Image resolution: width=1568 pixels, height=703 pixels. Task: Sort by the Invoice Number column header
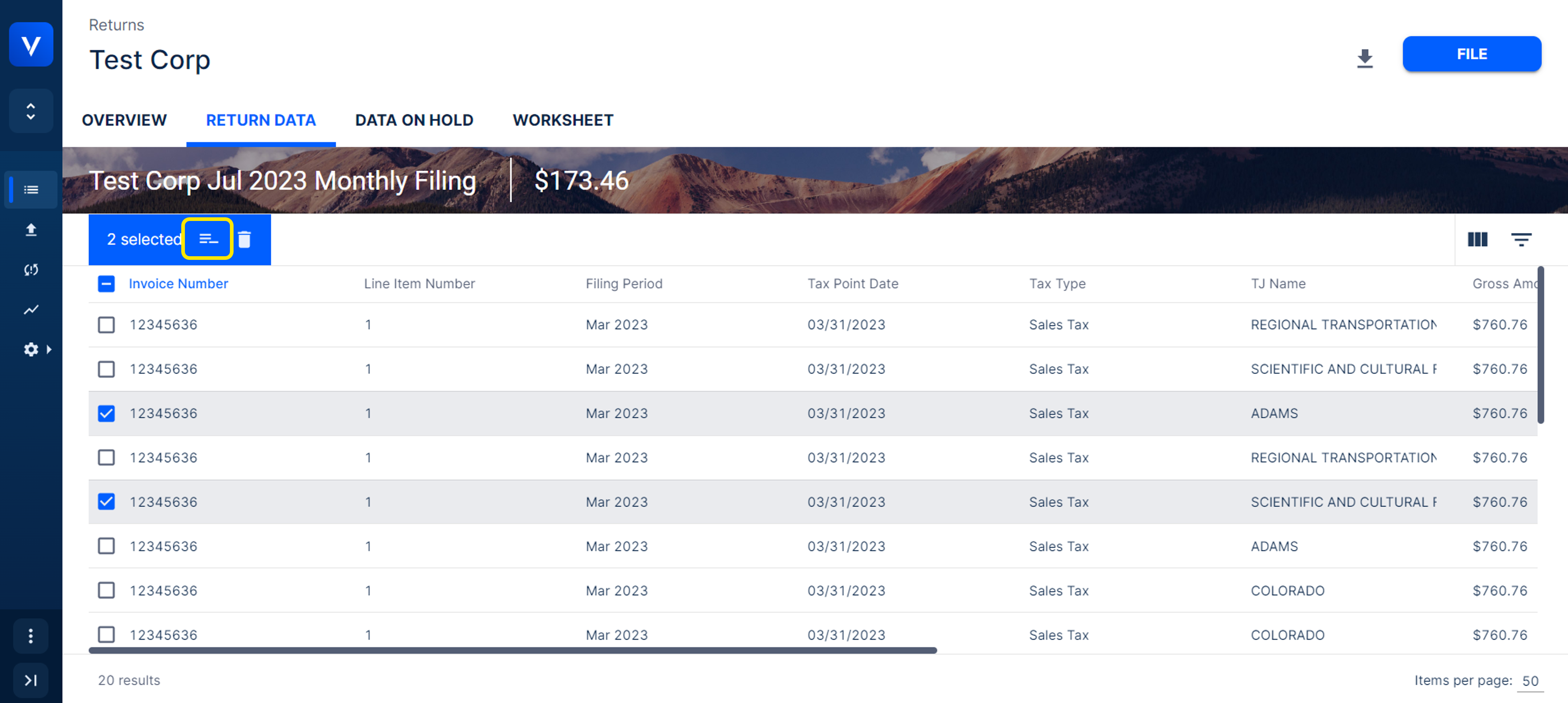(178, 284)
